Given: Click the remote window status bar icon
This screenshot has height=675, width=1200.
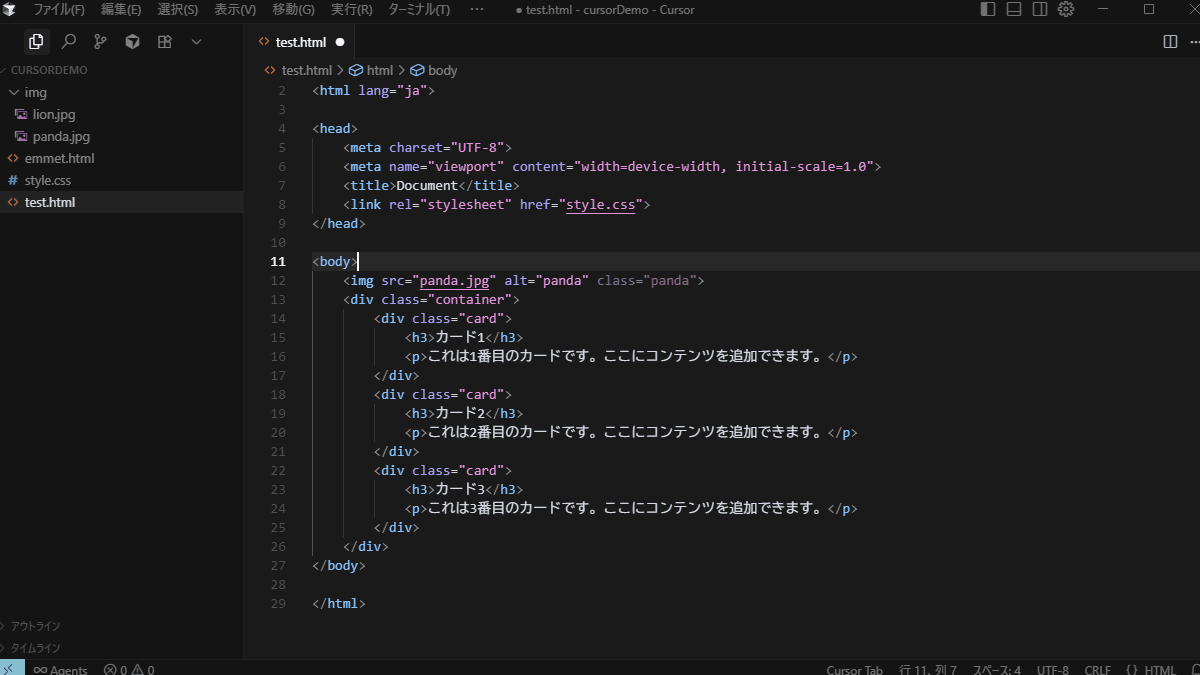Looking at the screenshot, I should pyautogui.click(x=11, y=668).
